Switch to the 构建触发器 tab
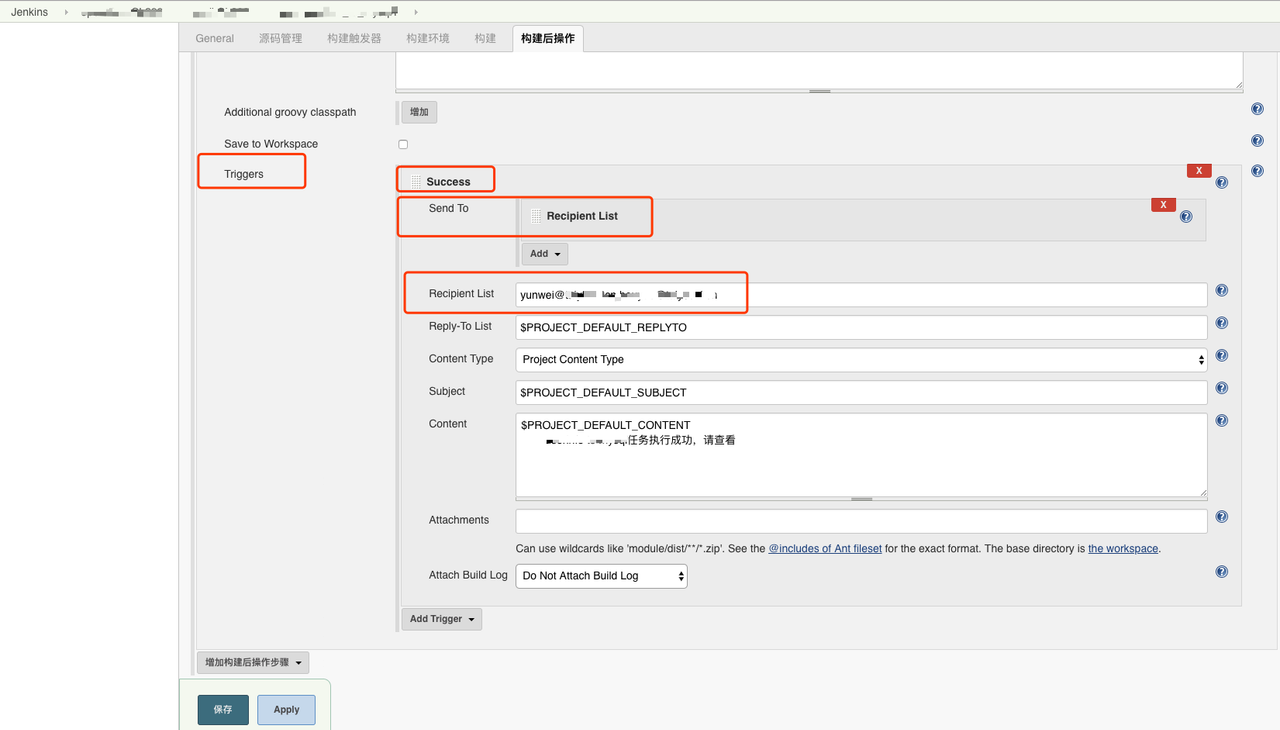The width and height of the screenshot is (1280, 730). pyautogui.click(x=353, y=38)
